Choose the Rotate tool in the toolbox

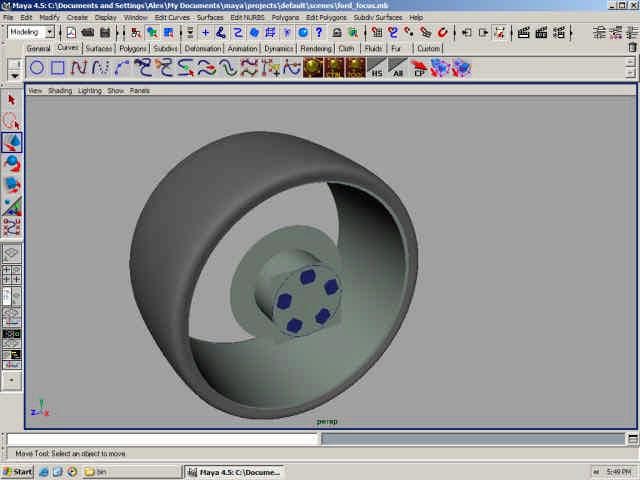coord(12,164)
